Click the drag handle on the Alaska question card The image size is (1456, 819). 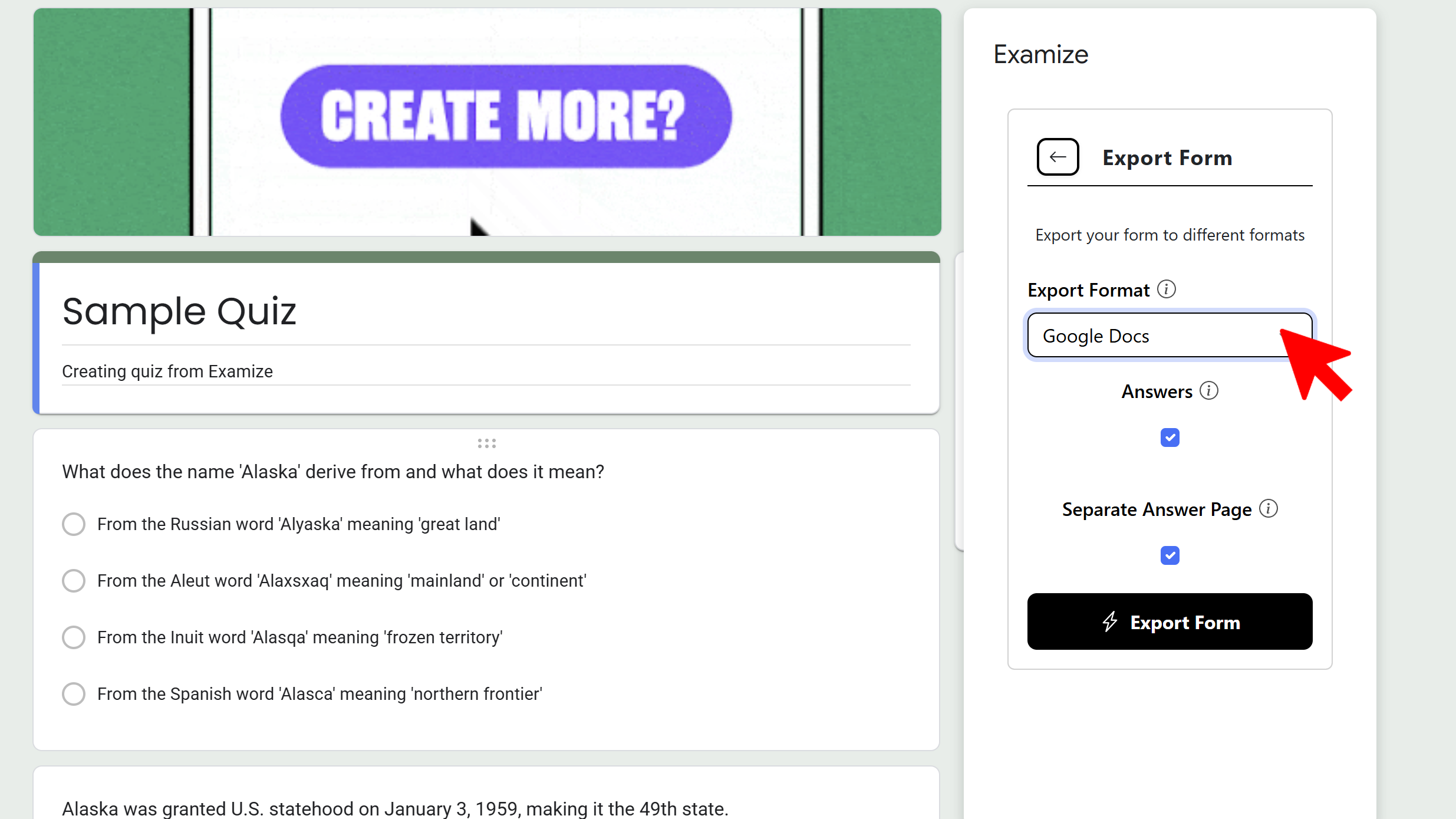[x=486, y=443]
